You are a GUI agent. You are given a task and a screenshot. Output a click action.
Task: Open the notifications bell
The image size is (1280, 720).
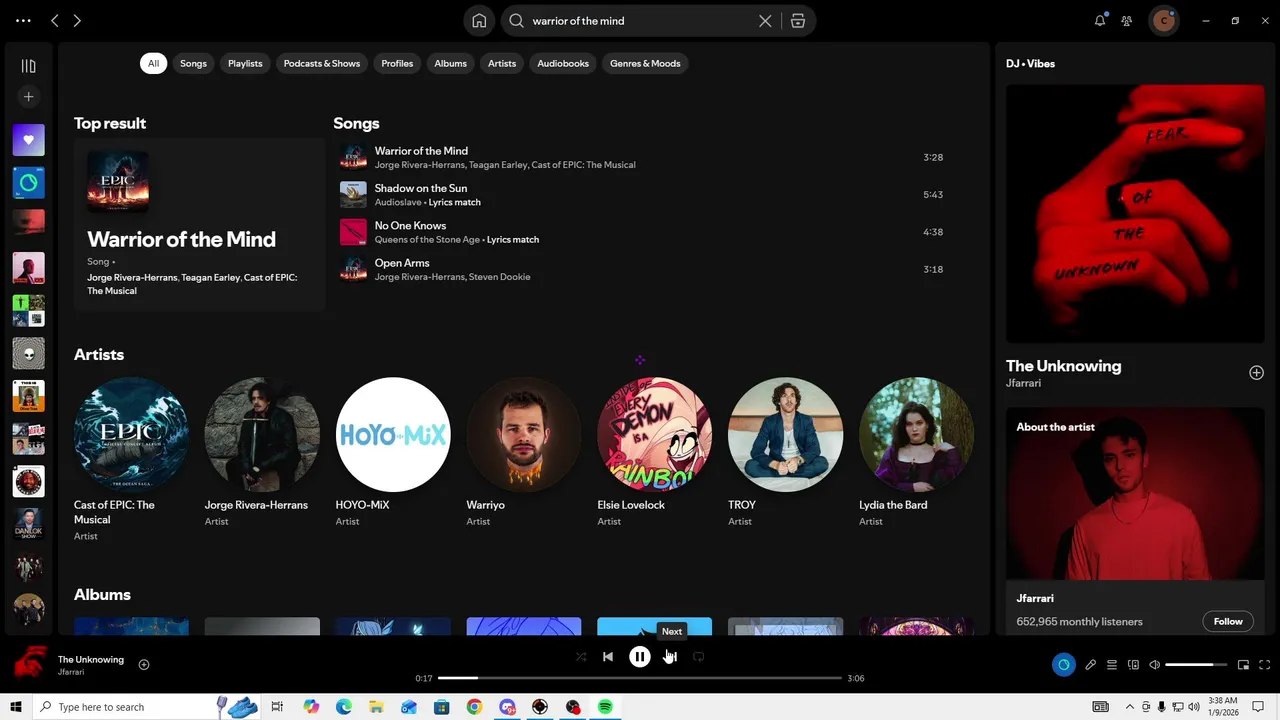point(1100,20)
